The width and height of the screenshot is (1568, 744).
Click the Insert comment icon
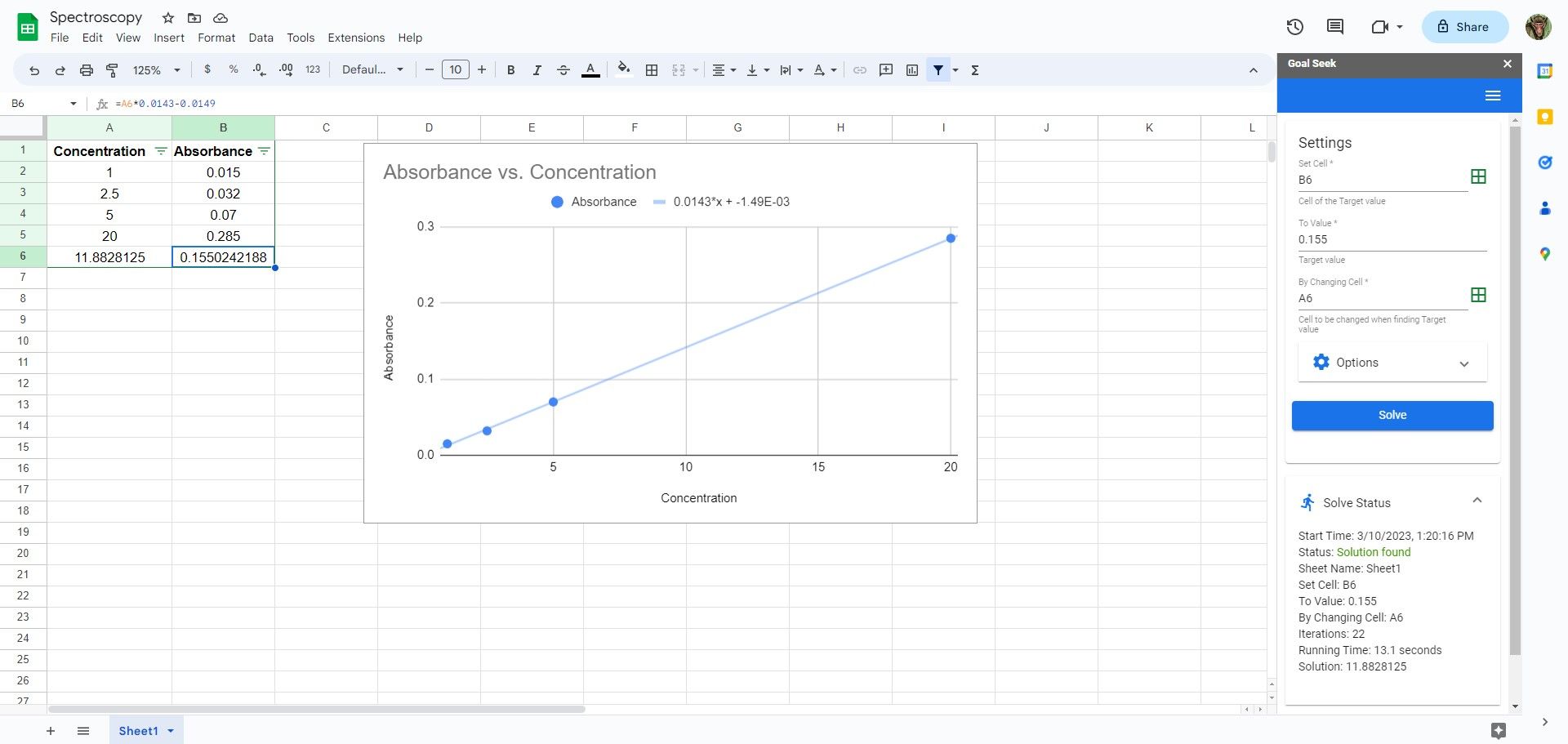[x=885, y=70]
